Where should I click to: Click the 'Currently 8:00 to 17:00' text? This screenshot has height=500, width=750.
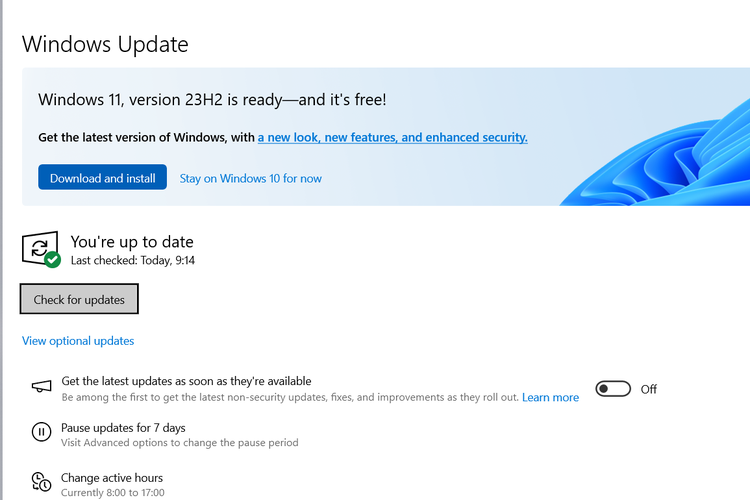[112, 493]
